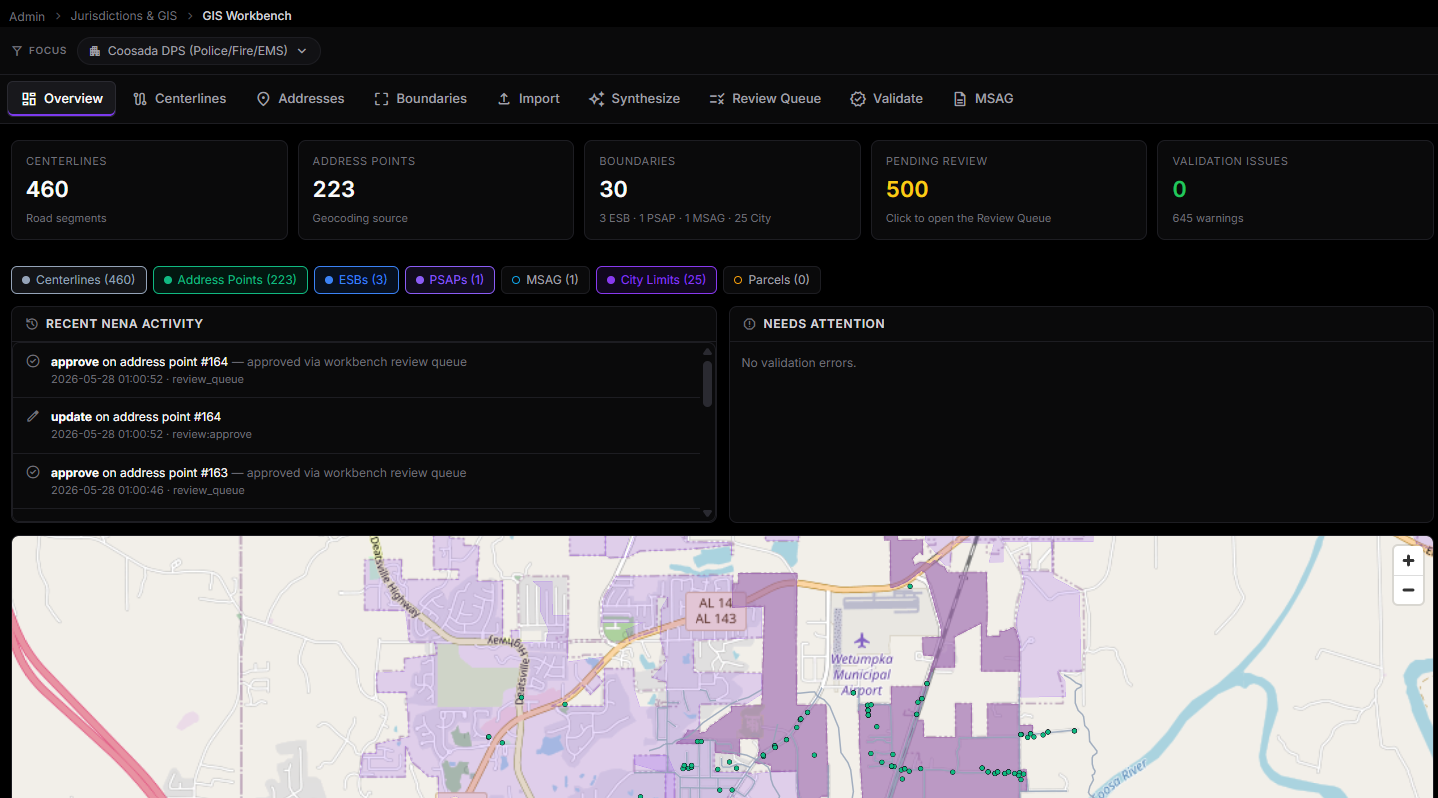The height and width of the screenshot is (798, 1438).
Task: Enable Parcels (0) layer chip
Action: tap(771, 280)
